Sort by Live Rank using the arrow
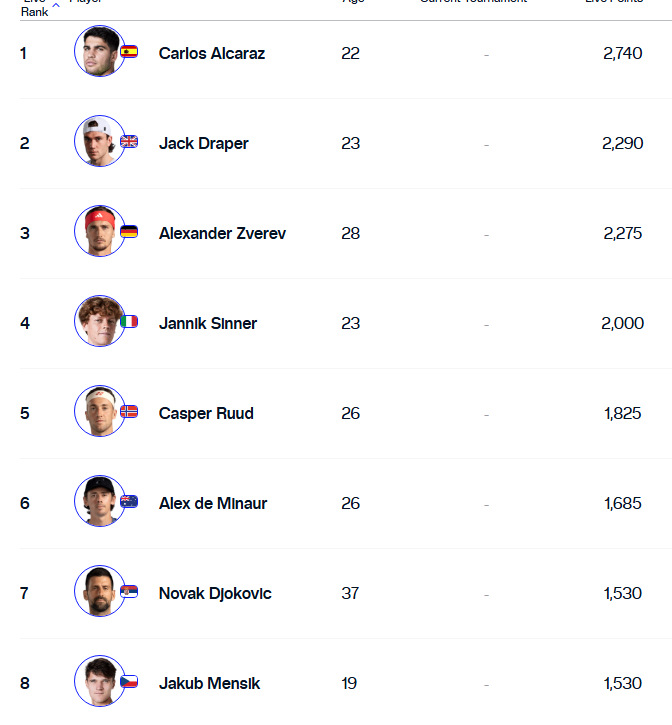 [x=56, y=5]
